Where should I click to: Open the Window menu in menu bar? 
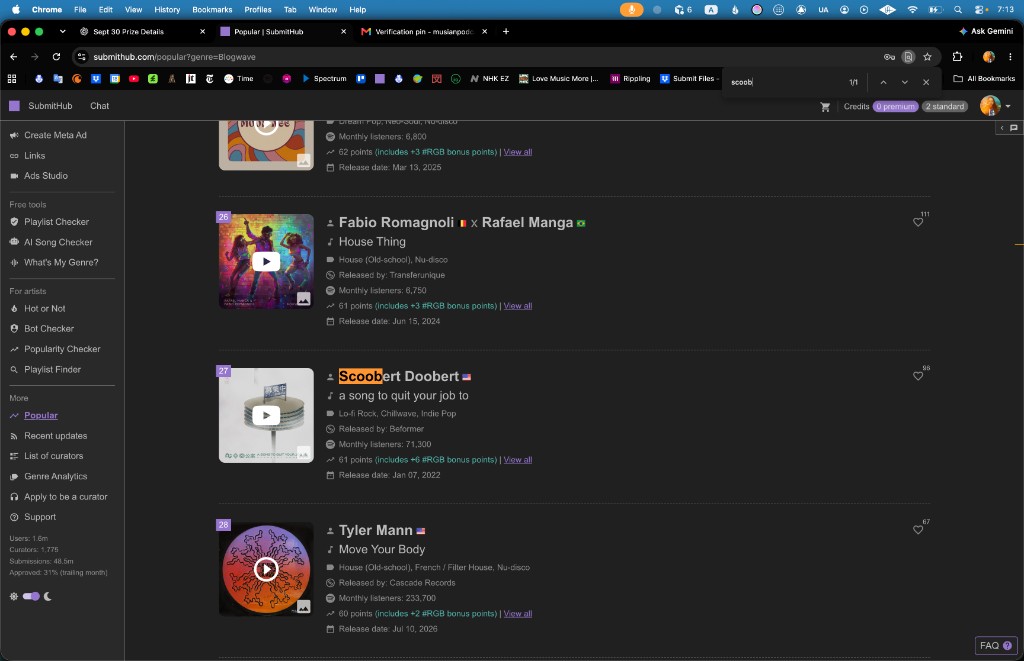click(x=323, y=10)
